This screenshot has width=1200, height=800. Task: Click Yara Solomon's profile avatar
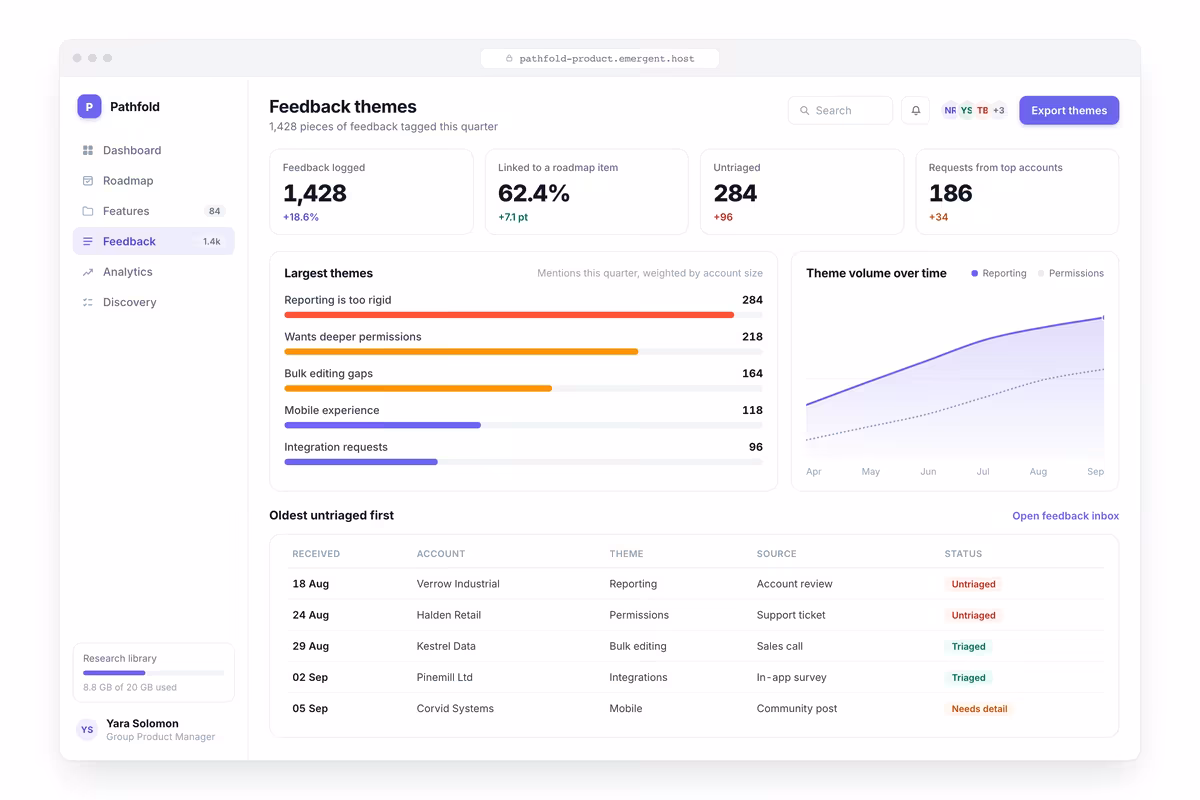87,730
